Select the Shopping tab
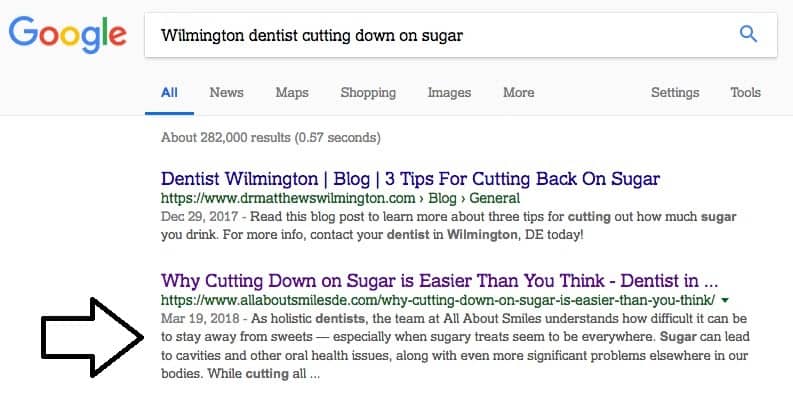 tap(368, 93)
